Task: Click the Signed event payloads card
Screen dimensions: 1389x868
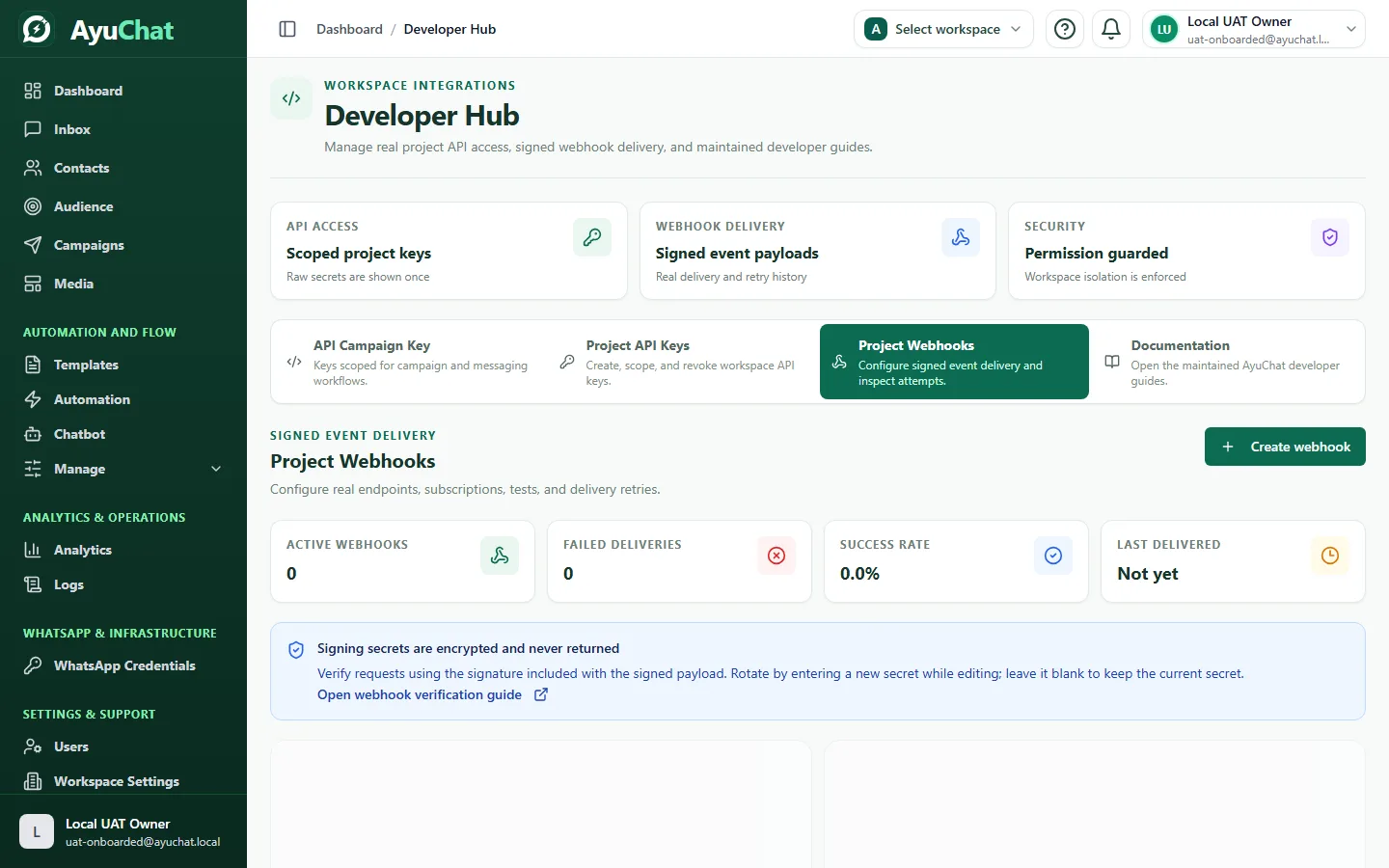Action: [x=818, y=251]
